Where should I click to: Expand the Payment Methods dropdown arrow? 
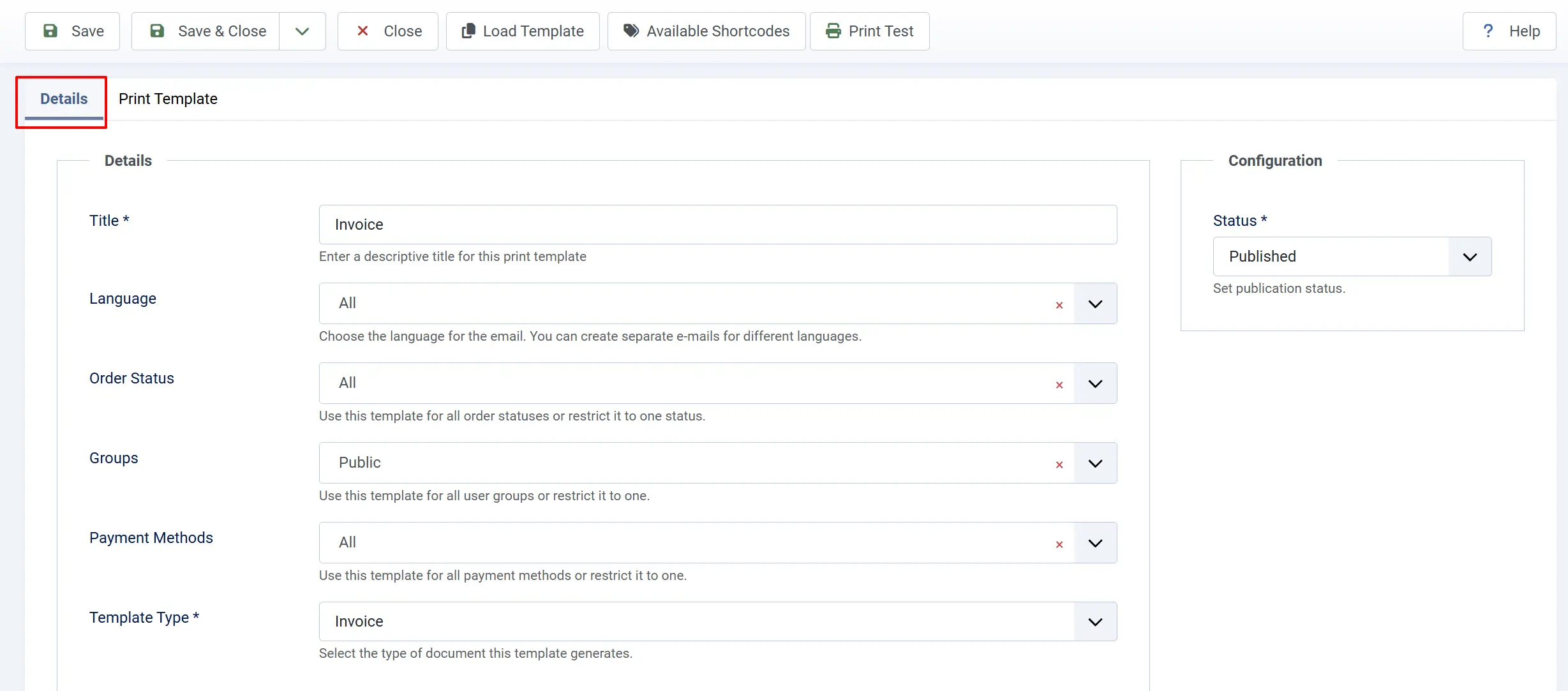click(x=1095, y=543)
